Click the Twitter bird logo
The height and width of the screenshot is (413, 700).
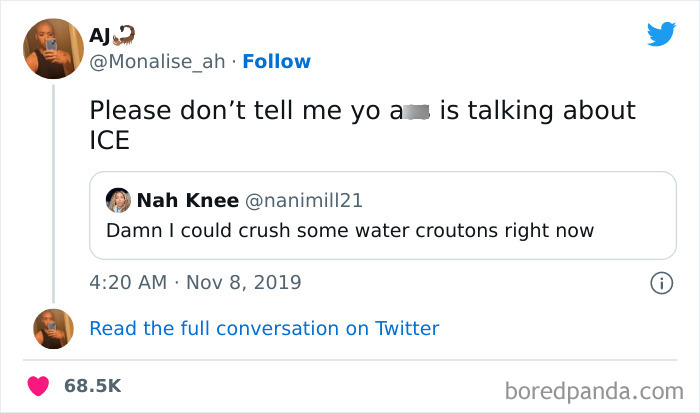coord(661,35)
